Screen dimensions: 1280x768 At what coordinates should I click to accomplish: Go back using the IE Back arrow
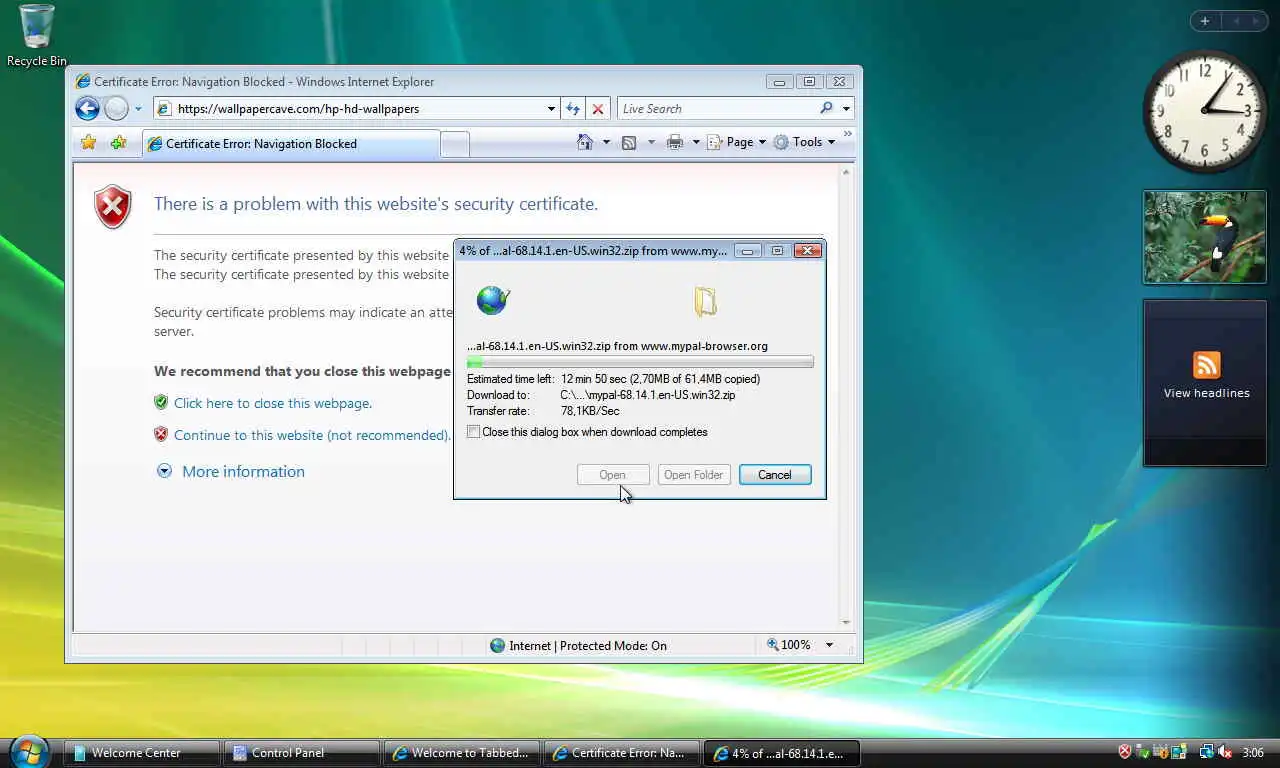pos(88,108)
